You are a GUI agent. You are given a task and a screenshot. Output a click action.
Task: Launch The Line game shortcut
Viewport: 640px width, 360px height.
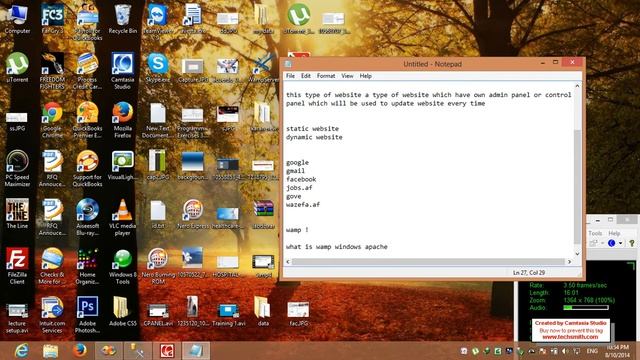click(17, 214)
